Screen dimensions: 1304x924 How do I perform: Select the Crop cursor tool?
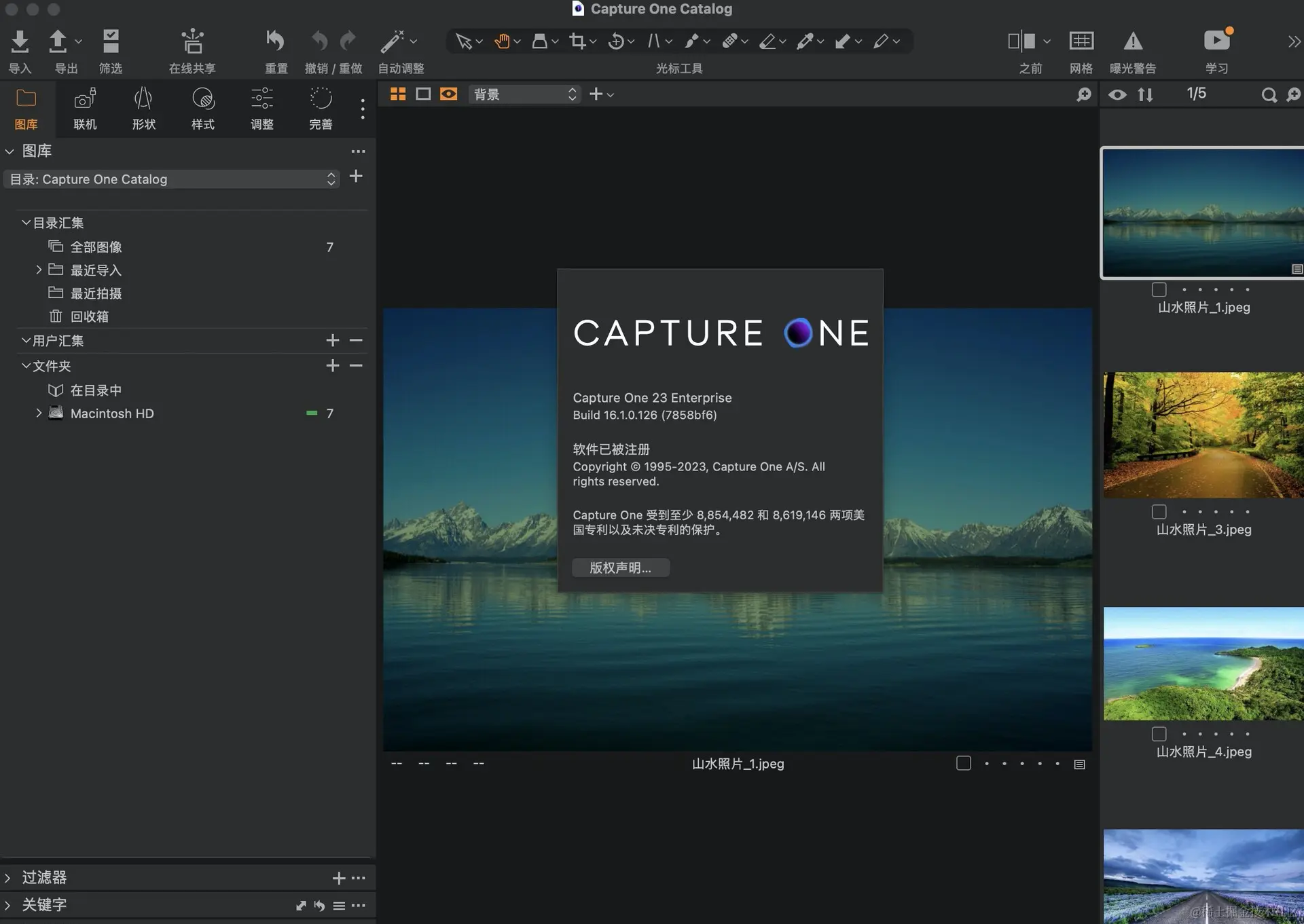click(577, 42)
